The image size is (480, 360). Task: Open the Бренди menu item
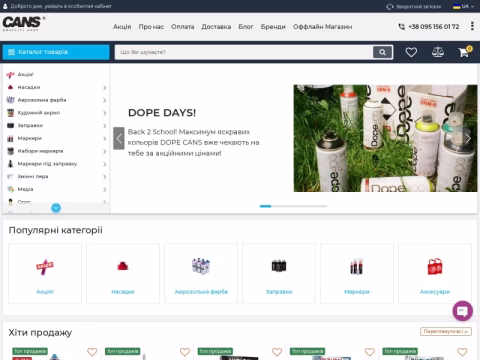273,27
